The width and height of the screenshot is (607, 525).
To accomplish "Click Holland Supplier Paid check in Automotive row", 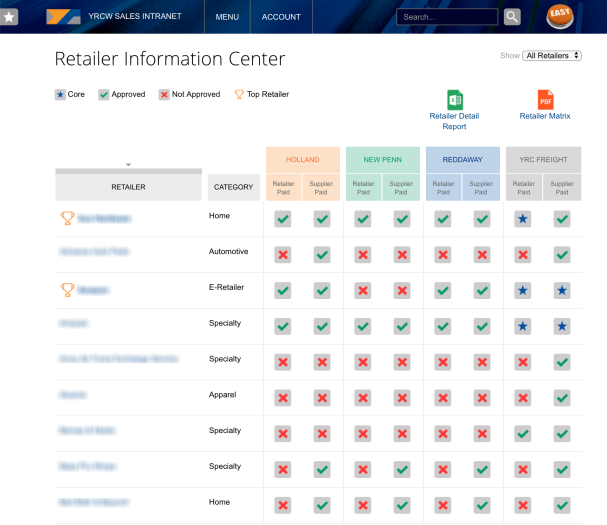I will [x=322, y=255].
